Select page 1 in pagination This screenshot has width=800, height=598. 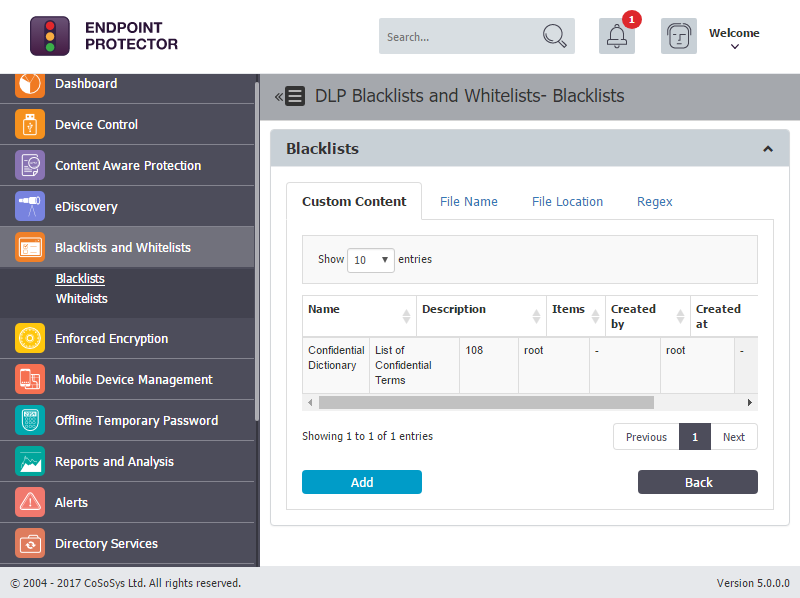pyautogui.click(x=695, y=437)
